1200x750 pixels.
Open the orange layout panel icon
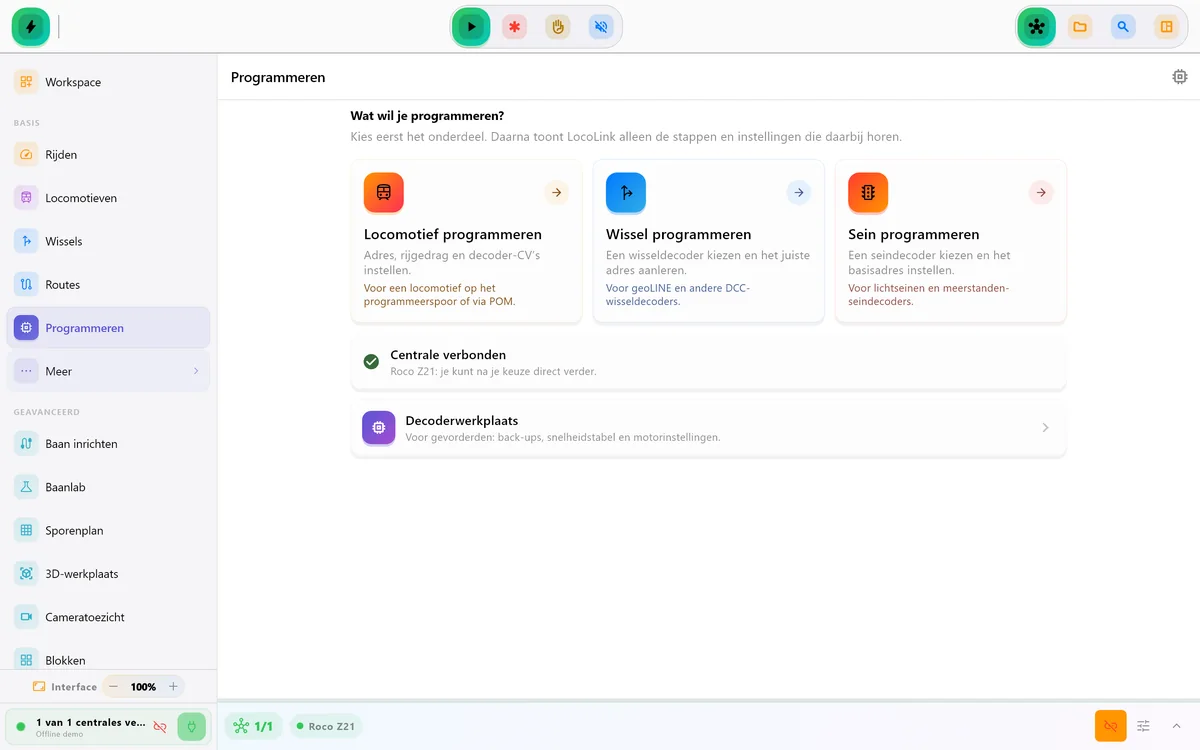(1166, 27)
